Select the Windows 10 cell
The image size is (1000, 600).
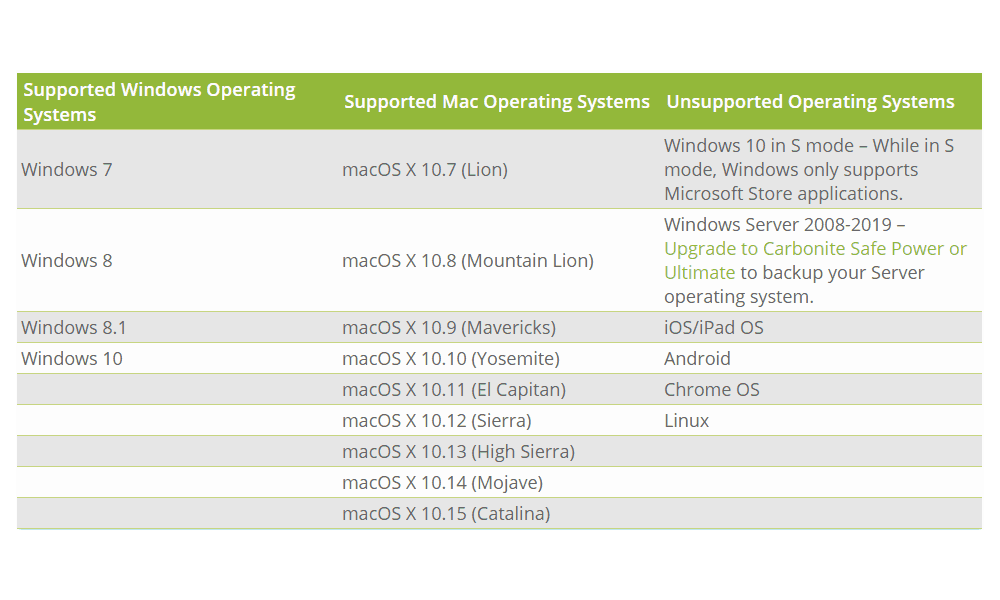(x=71, y=359)
